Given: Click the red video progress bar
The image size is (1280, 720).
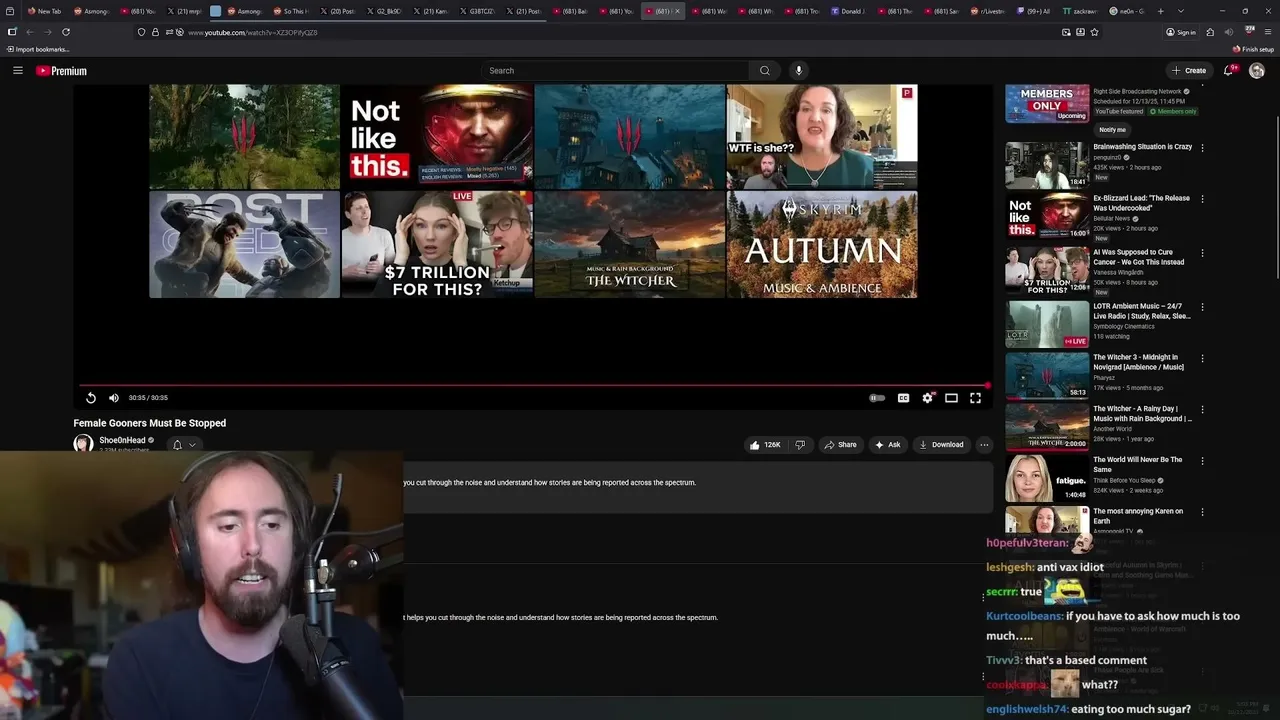Looking at the screenshot, I should pyautogui.click(x=534, y=385).
